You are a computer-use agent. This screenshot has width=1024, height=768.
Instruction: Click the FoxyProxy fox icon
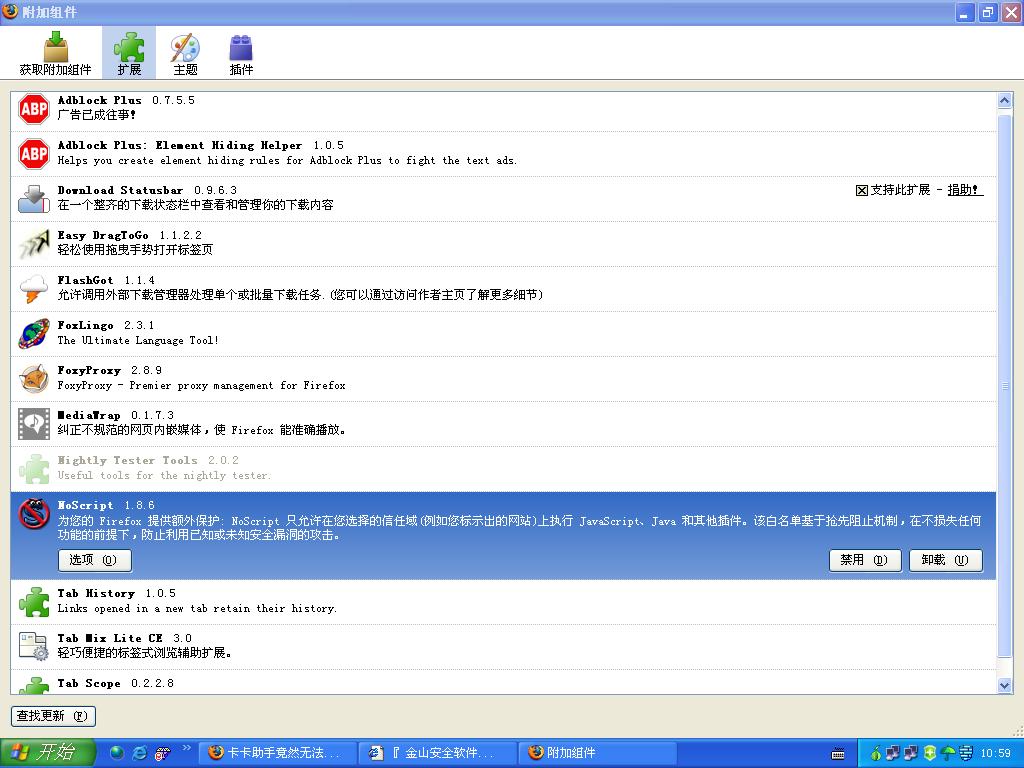point(33,379)
